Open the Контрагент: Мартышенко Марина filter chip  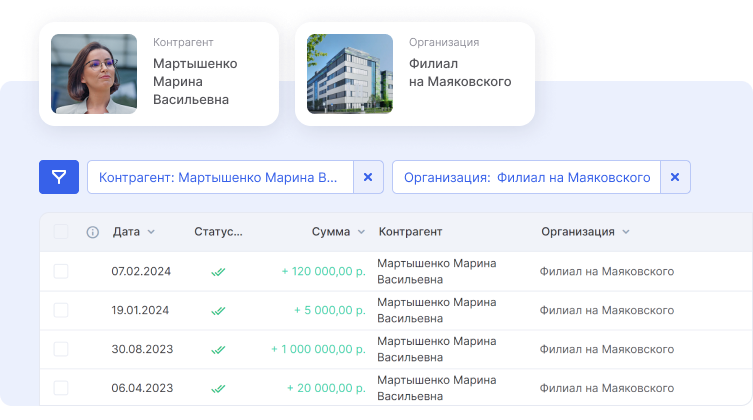(219, 177)
